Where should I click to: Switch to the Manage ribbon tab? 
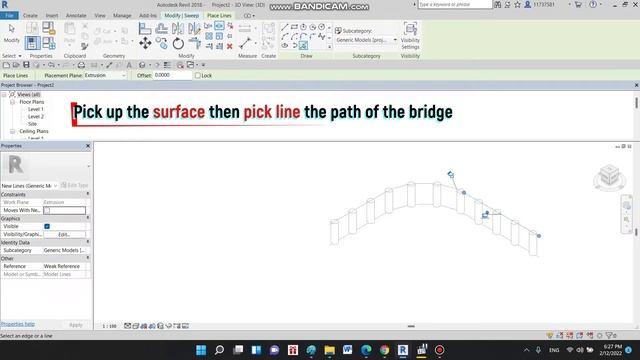coord(122,16)
